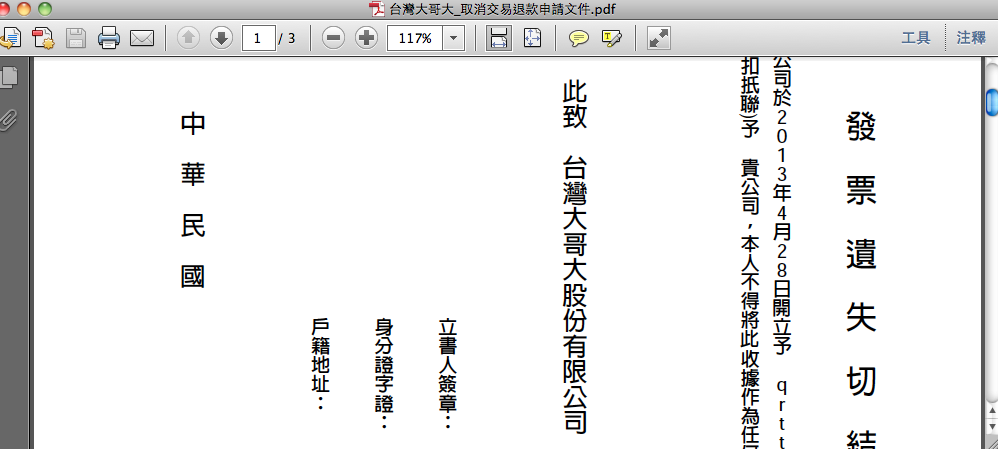Image resolution: width=998 pixels, height=449 pixels.
Task: Send file by email using the envelope icon
Action: tap(142, 38)
